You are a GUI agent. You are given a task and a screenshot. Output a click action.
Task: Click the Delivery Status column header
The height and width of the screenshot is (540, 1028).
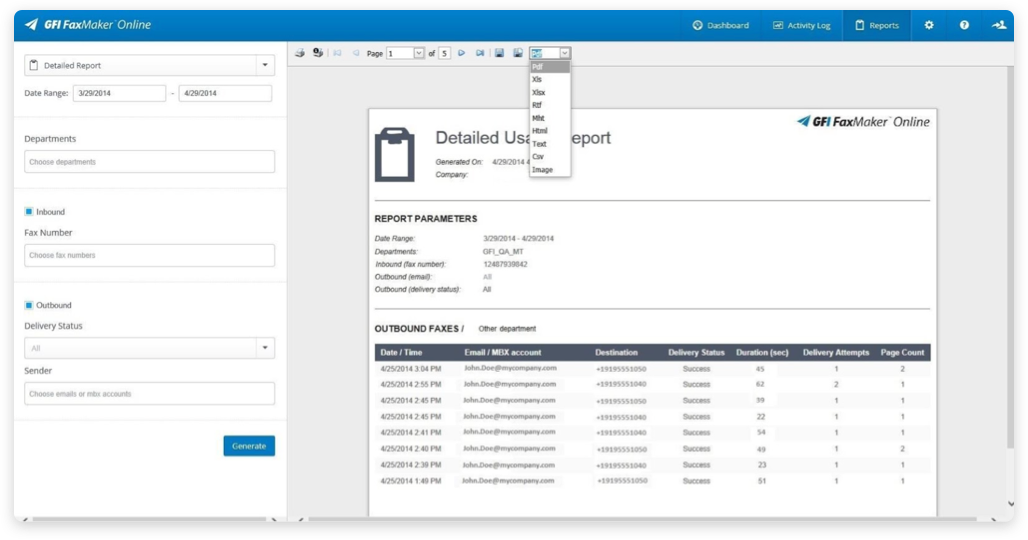click(x=696, y=353)
